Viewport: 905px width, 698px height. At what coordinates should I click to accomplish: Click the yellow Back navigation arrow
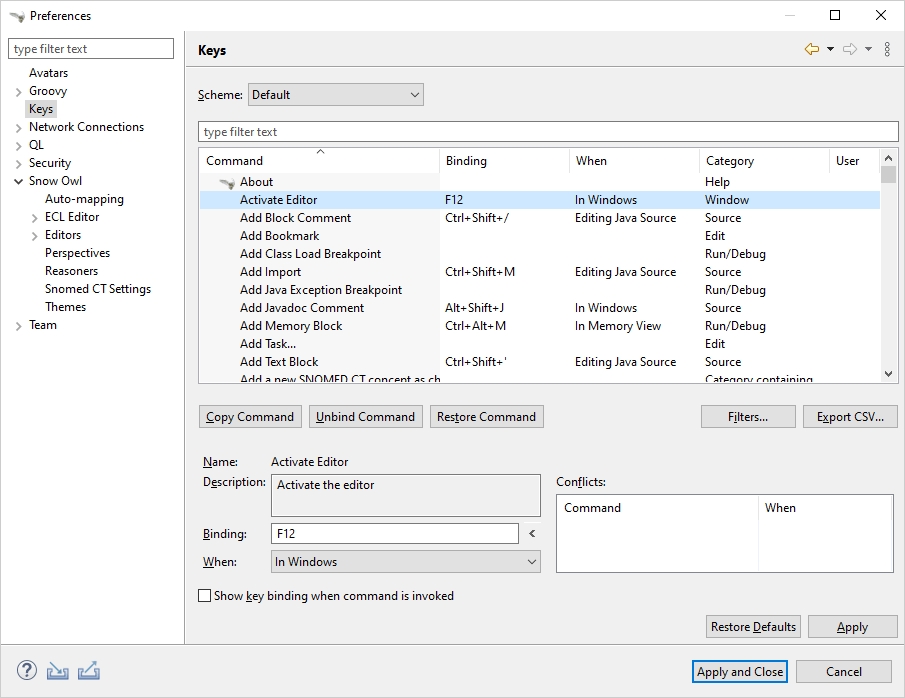[x=811, y=50]
